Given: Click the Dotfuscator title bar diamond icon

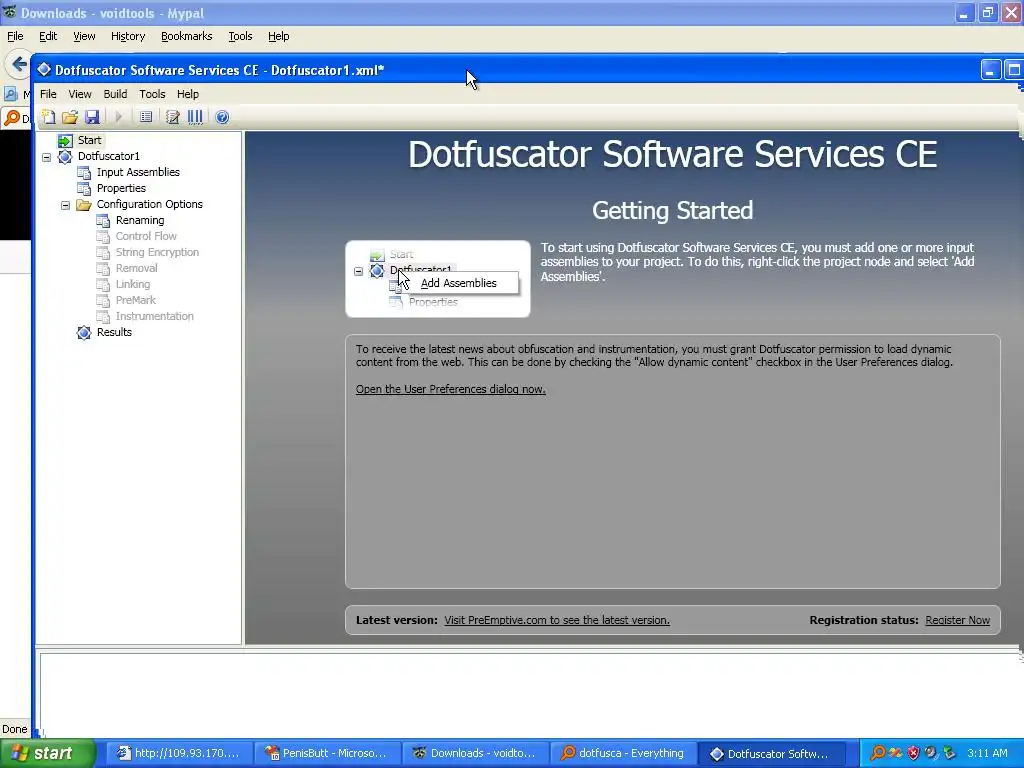Looking at the screenshot, I should pyautogui.click(x=44, y=69).
